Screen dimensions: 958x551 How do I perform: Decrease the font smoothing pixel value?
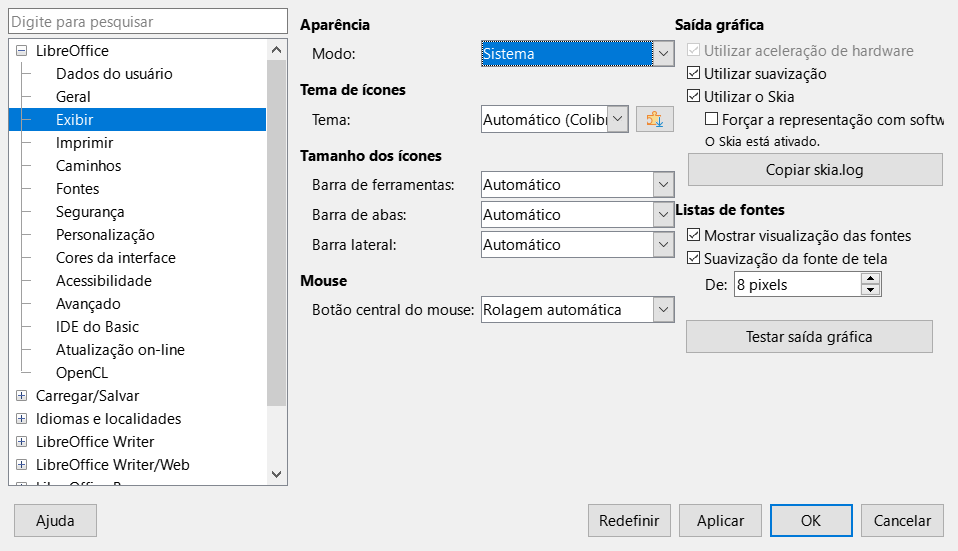(x=871, y=290)
